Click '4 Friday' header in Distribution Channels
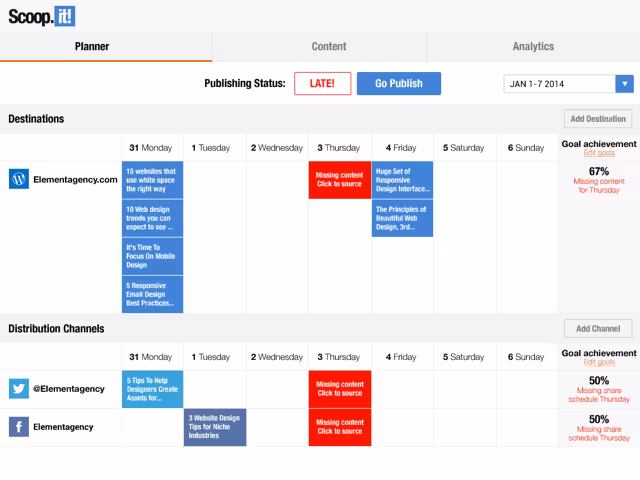 point(401,357)
